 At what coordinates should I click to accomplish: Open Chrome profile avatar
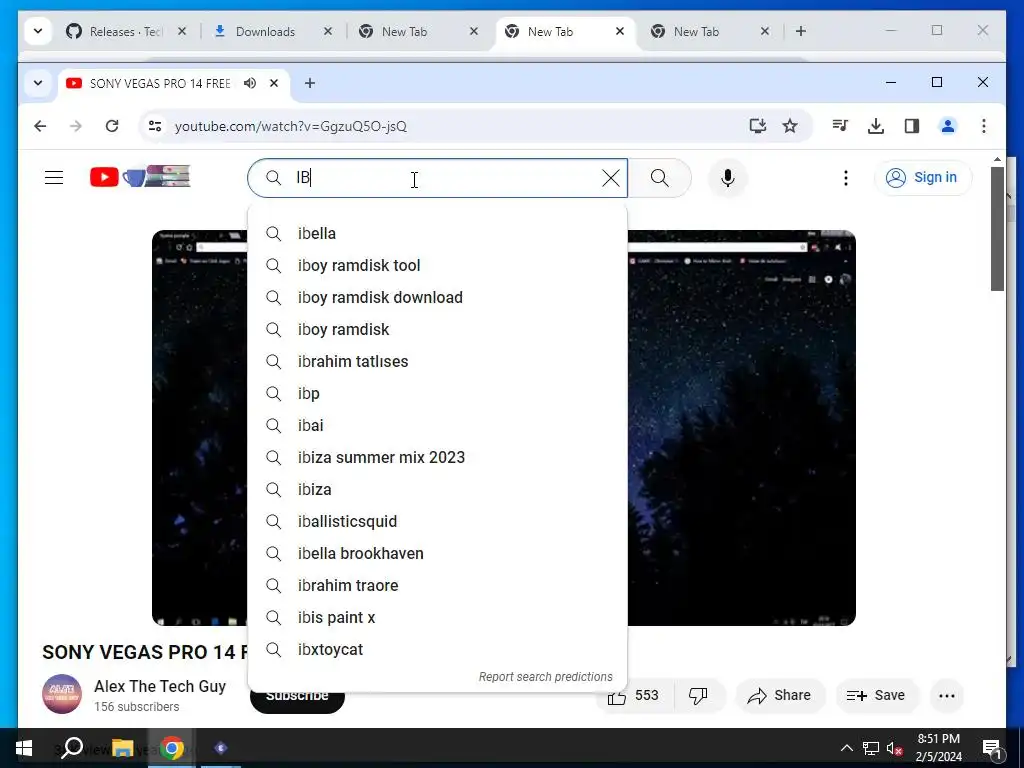[x=948, y=126]
